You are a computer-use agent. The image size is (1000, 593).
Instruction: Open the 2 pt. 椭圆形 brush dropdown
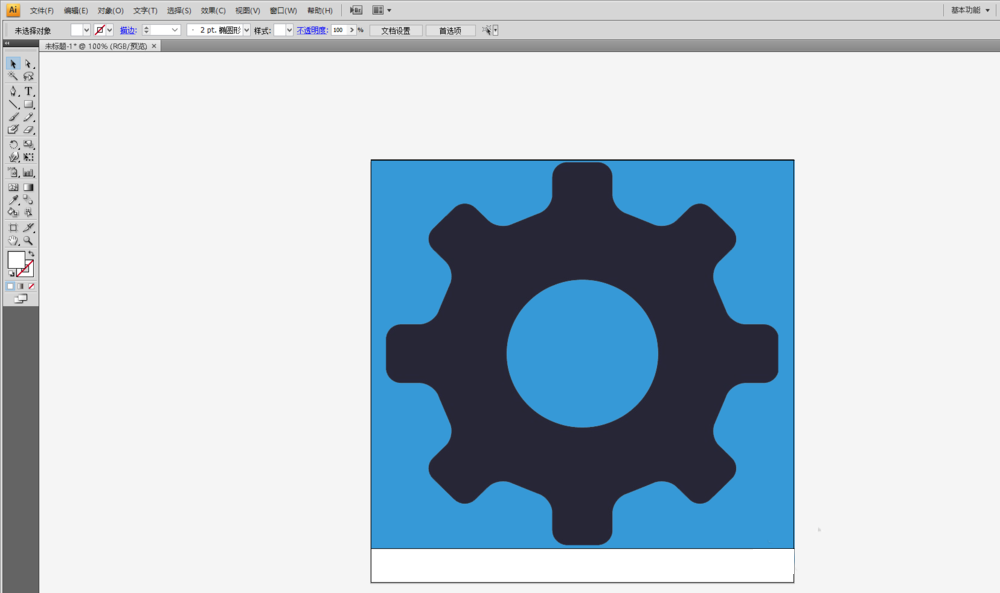pyautogui.click(x=246, y=30)
